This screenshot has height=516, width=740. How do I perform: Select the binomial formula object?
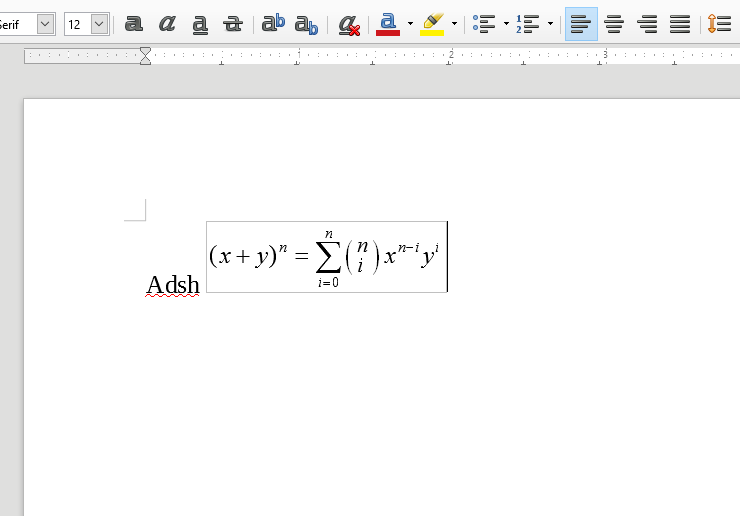tap(327, 257)
